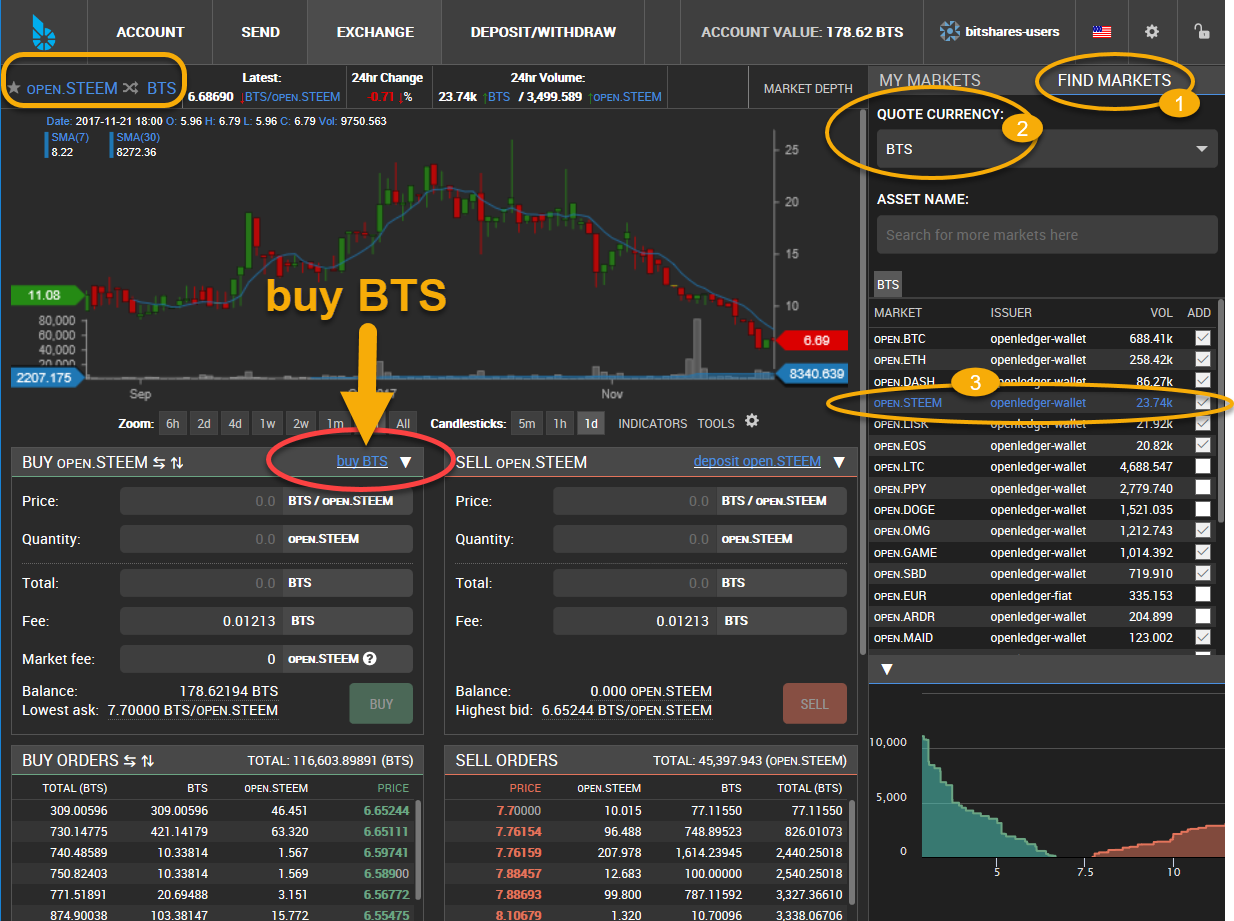
Task: Click the horizontal swap icon beside BUY ORDERS
Action: 129,761
